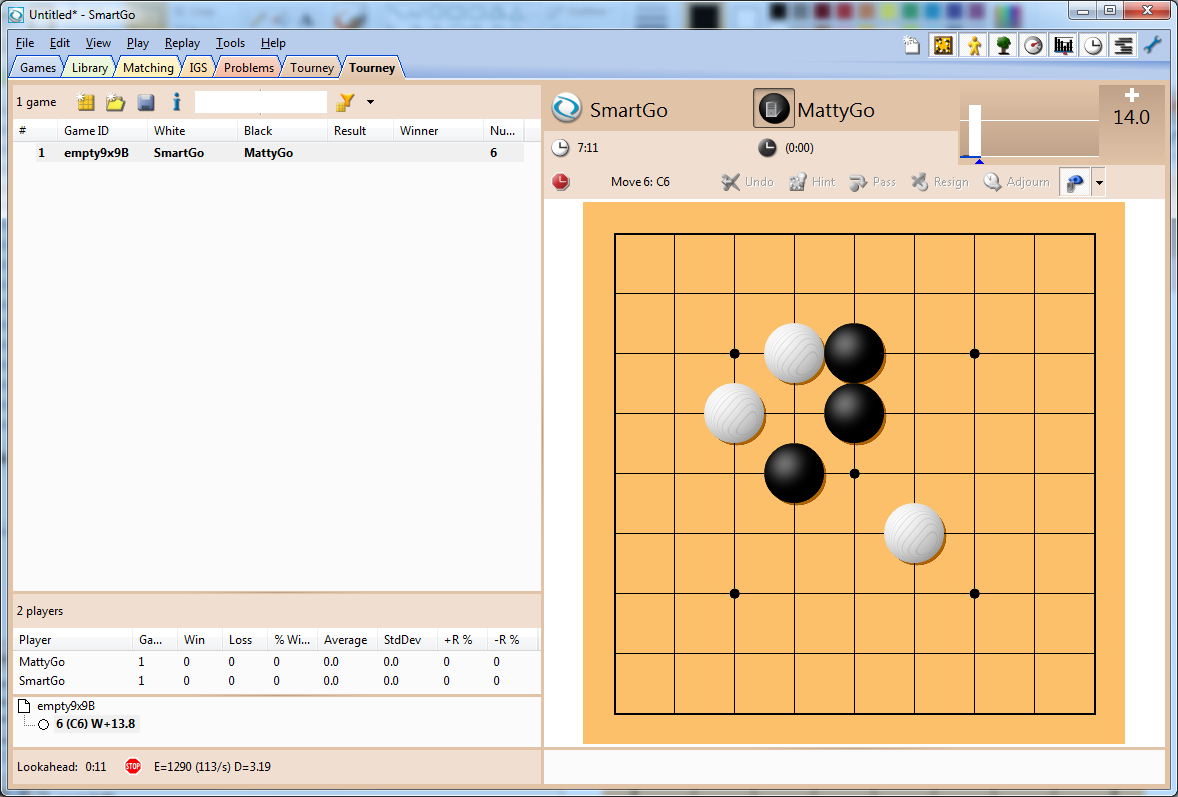Open the Tools menu
The height and width of the screenshot is (797, 1178).
click(231, 43)
